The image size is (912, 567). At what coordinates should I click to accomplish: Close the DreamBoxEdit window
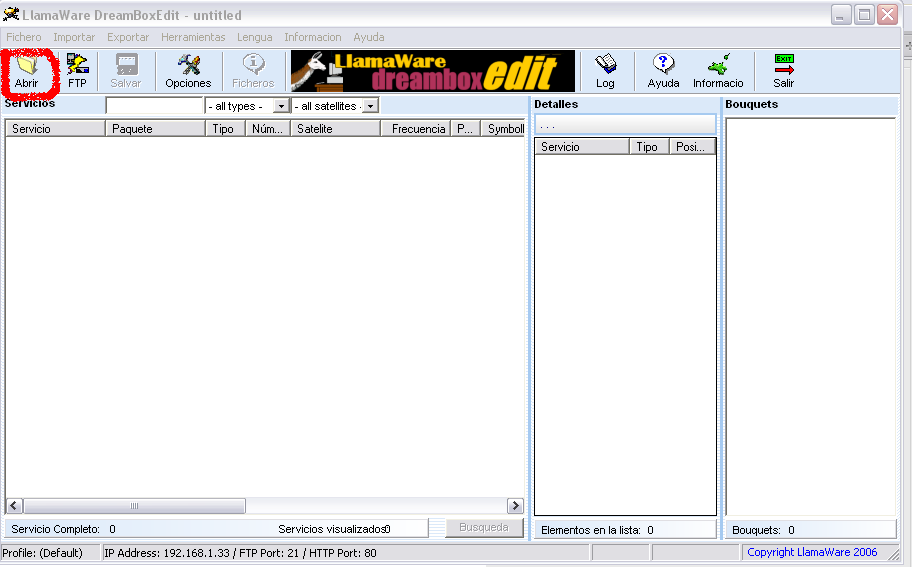(888, 15)
